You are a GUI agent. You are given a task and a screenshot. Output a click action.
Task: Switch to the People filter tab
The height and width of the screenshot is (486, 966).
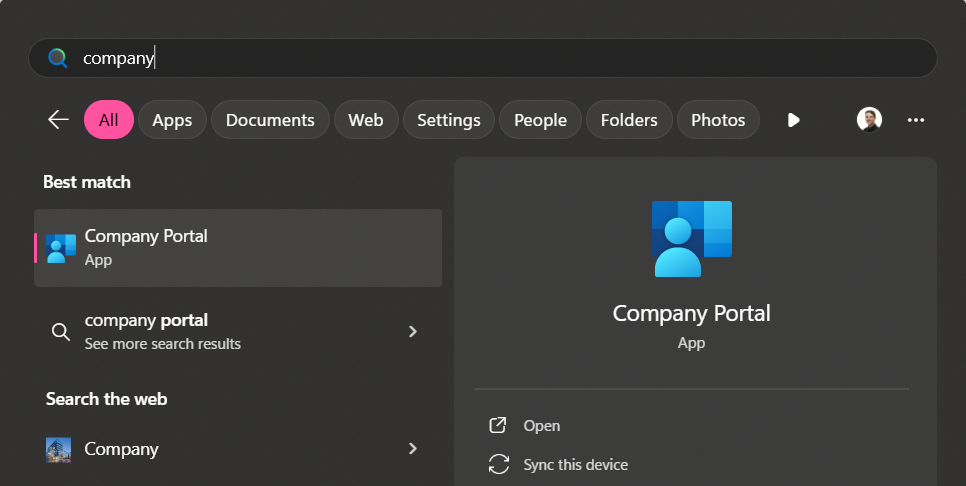click(540, 119)
